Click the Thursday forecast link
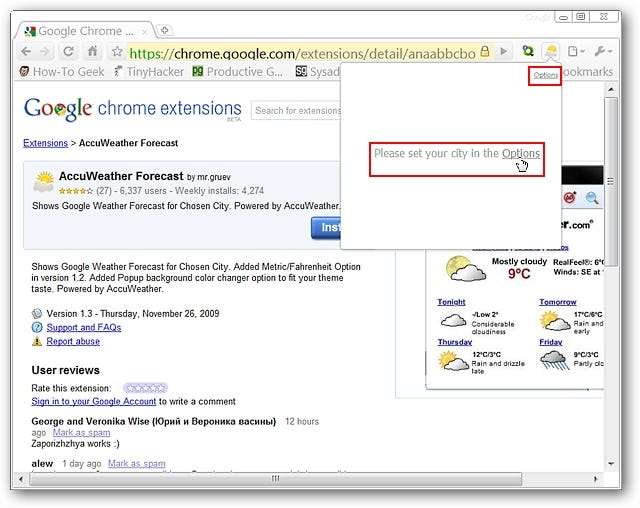Image resolution: width=640 pixels, height=508 pixels. 455,342
